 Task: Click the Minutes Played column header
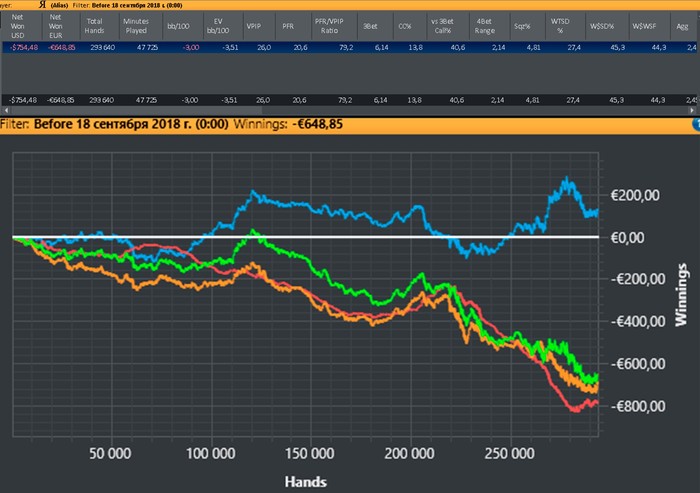point(140,26)
